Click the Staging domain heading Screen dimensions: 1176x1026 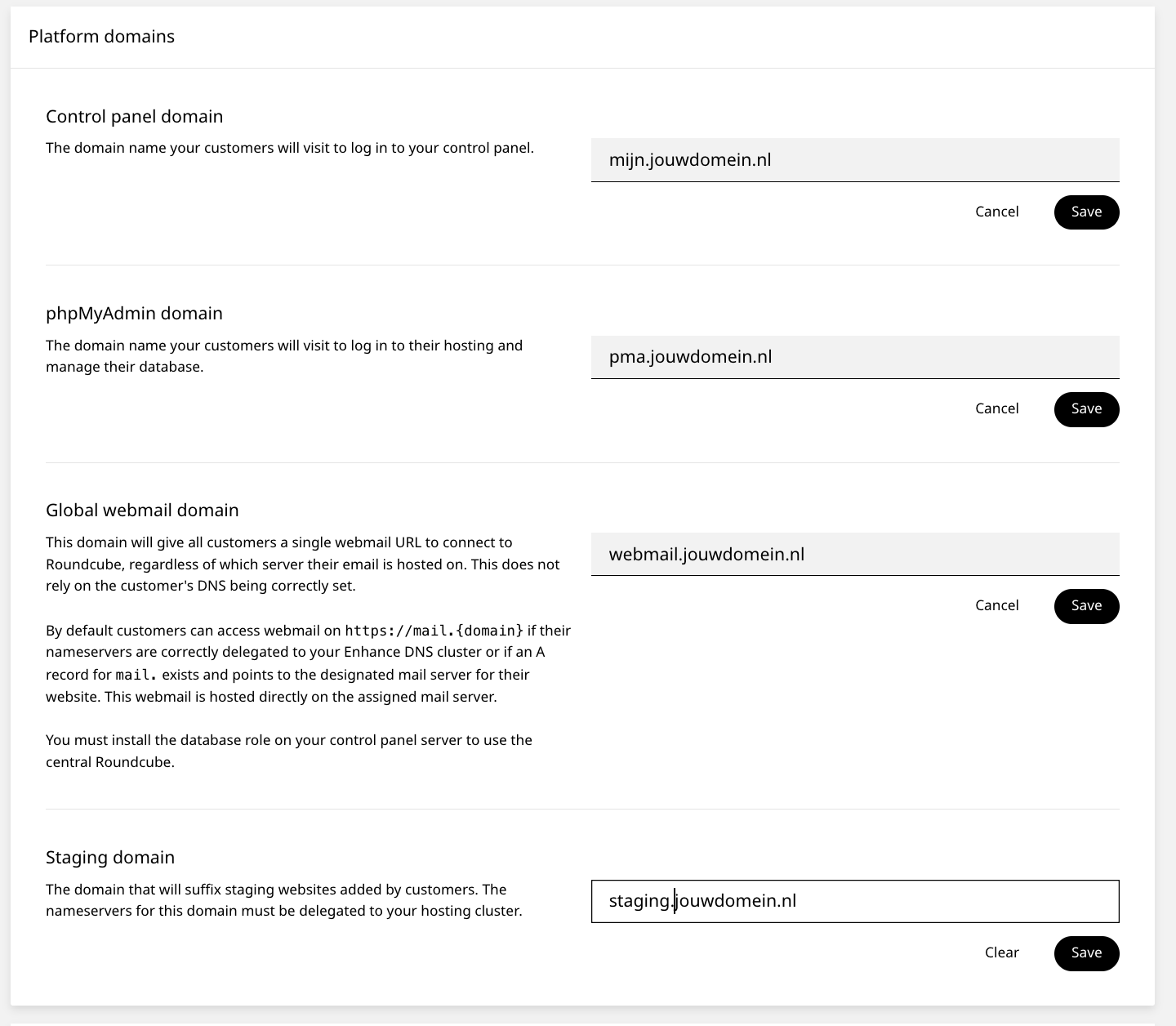[x=110, y=858]
